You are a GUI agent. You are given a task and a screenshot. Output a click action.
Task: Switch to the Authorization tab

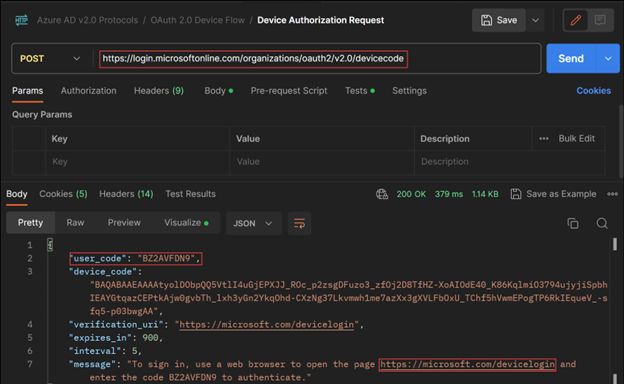coord(88,91)
